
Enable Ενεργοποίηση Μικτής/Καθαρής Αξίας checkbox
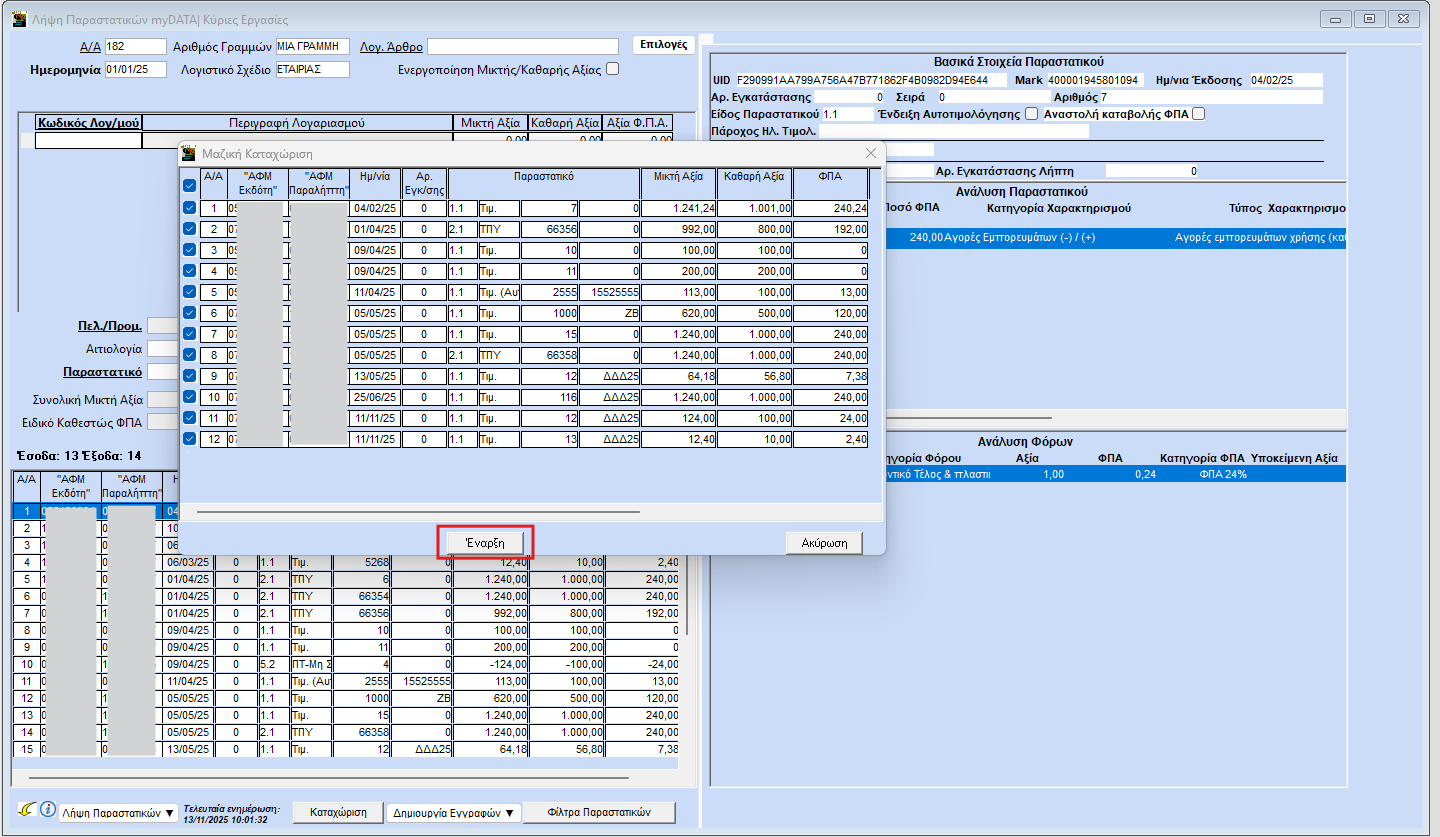click(613, 69)
